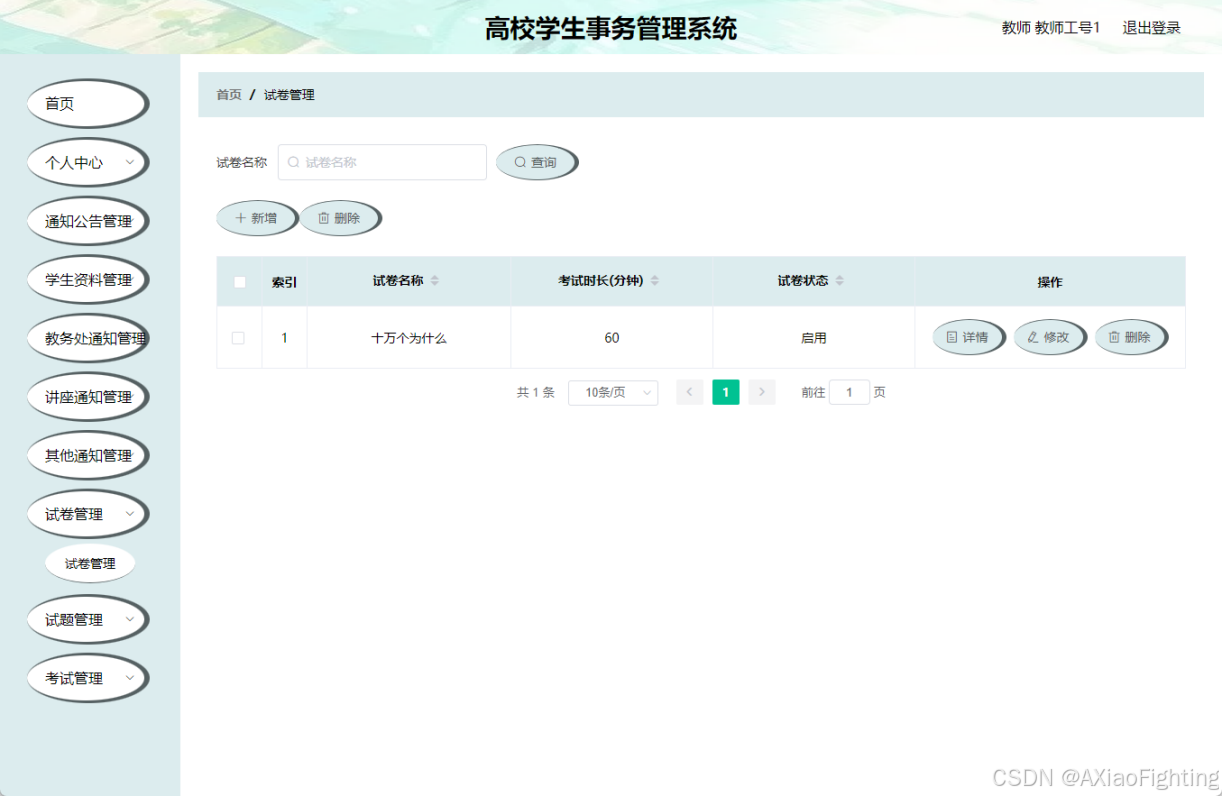Screen dimensions: 1223x797
Task: Click the next page arrow
Action: (762, 393)
